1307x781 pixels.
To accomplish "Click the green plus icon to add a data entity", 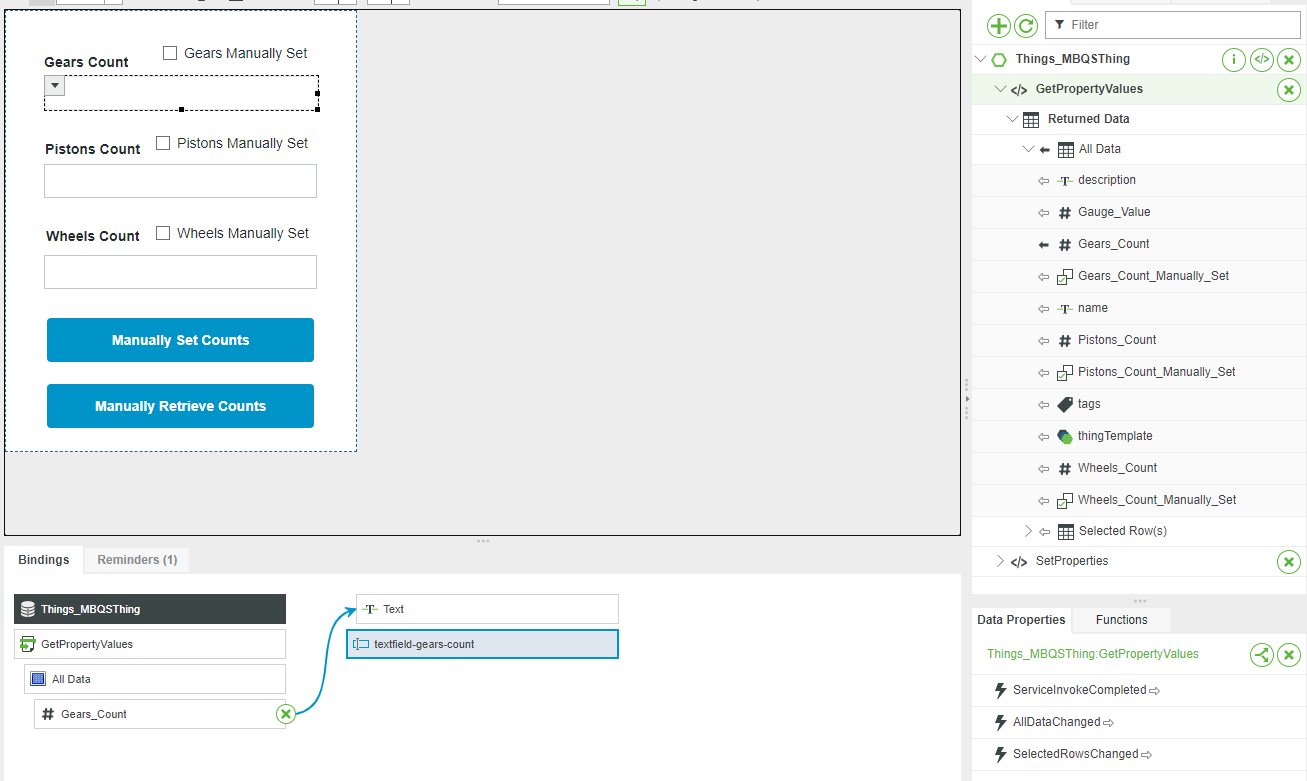I will click(998, 25).
